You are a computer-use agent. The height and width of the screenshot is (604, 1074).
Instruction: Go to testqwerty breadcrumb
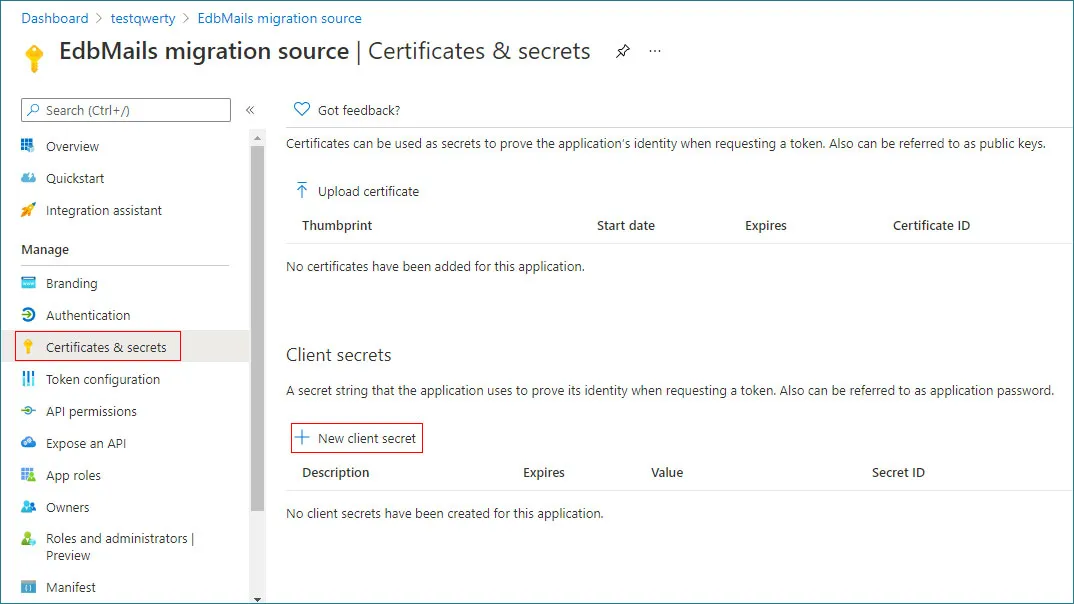pyautogui.click(x=142, y=18)
